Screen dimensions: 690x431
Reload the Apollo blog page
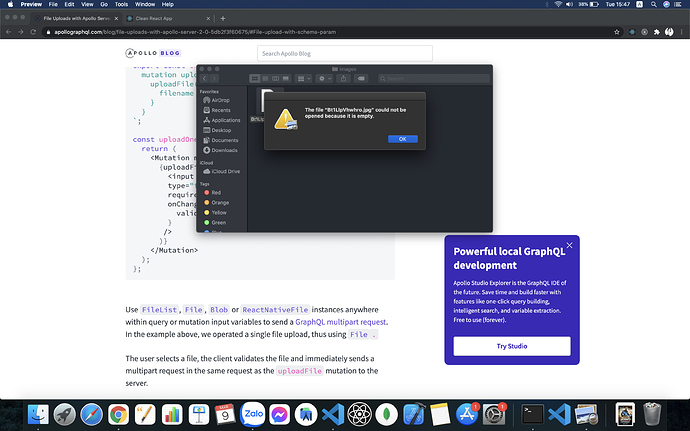coord(33,32)
